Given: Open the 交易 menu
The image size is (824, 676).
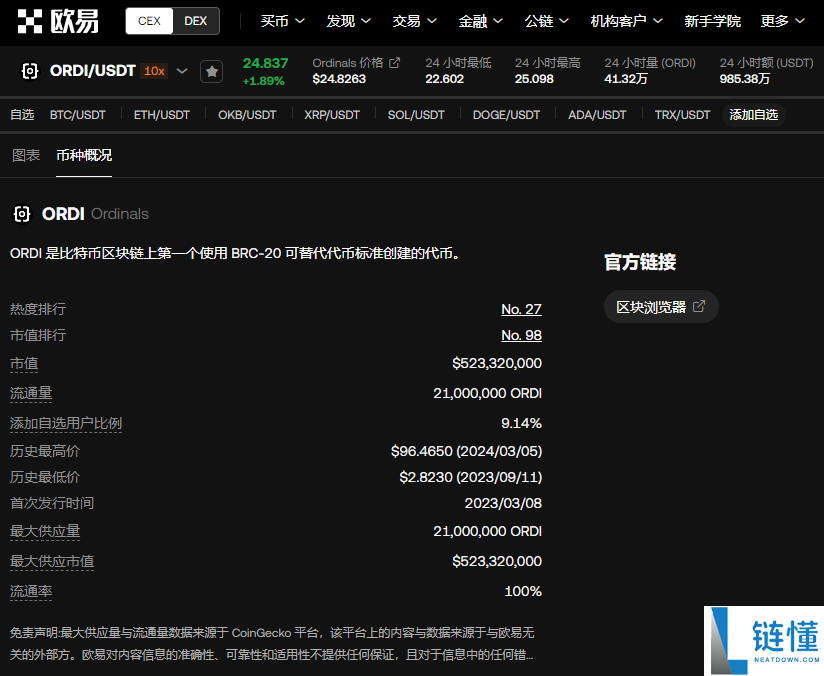Looking at the screenshot, I should (x=415, y=21).
